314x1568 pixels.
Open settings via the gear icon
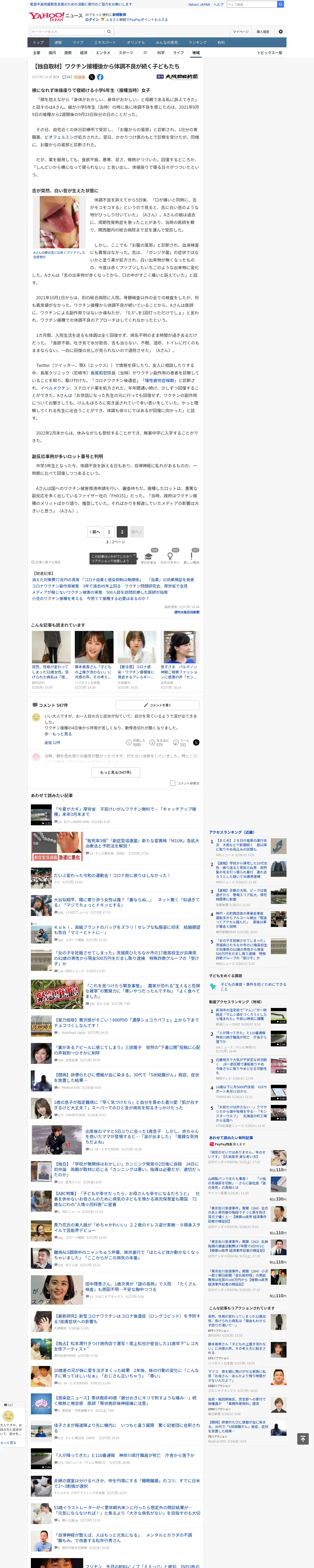pyautogui.click(x=281, y=32)
